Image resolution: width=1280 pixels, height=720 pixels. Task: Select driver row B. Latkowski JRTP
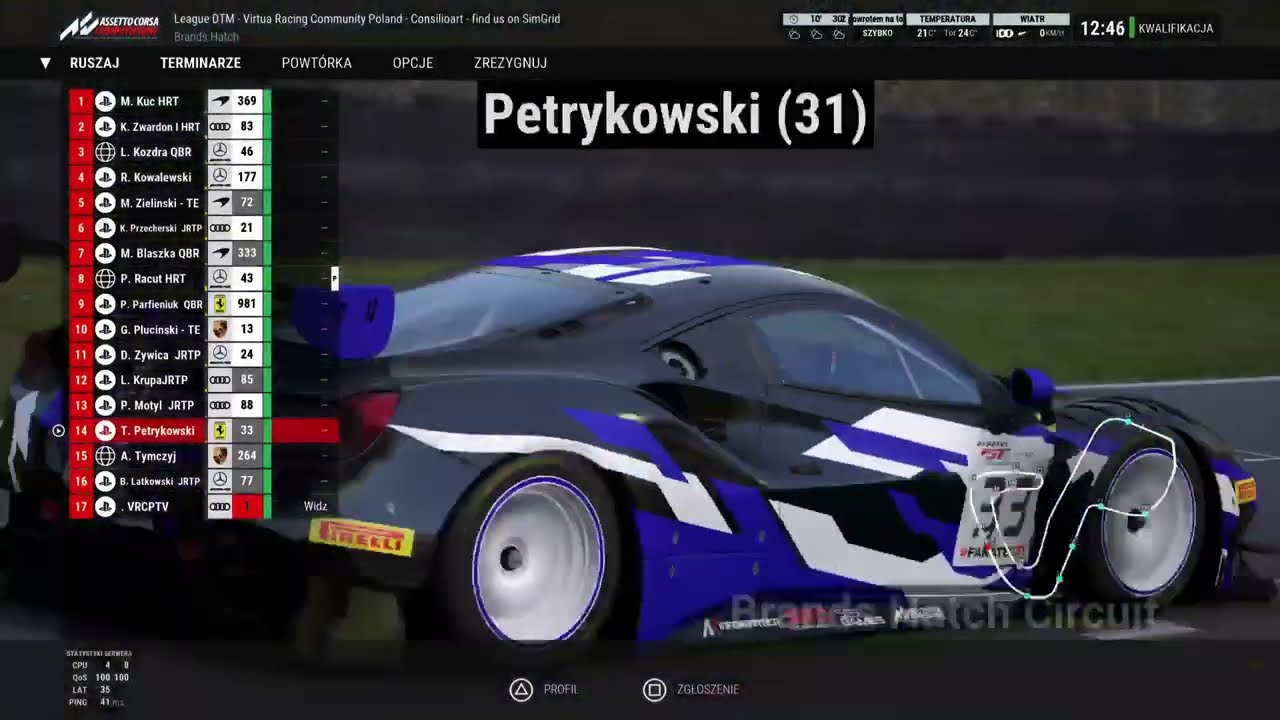(x=204, y=481)
